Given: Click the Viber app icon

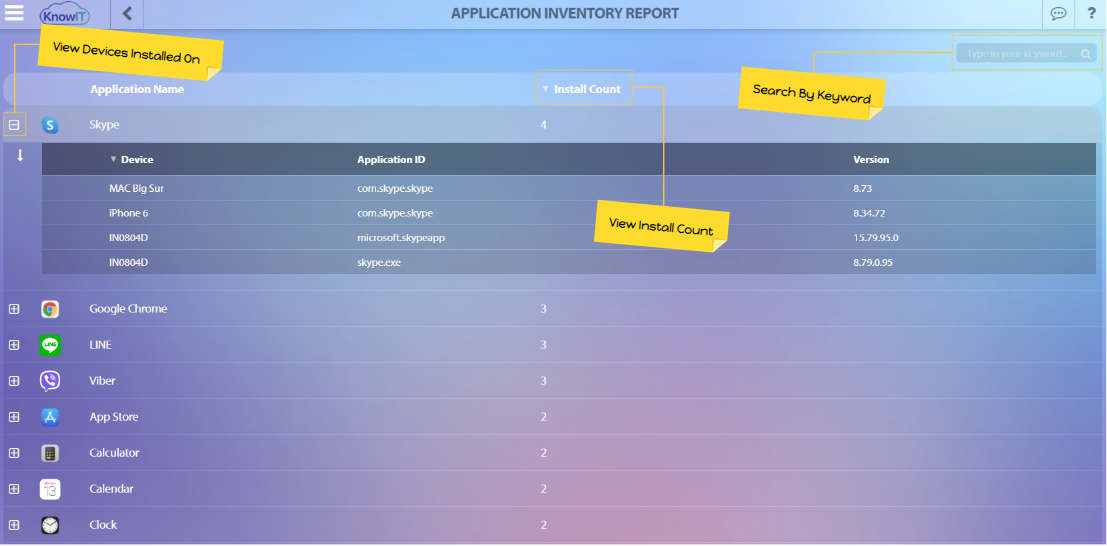Looking at the screenshot, I should 49,381.
